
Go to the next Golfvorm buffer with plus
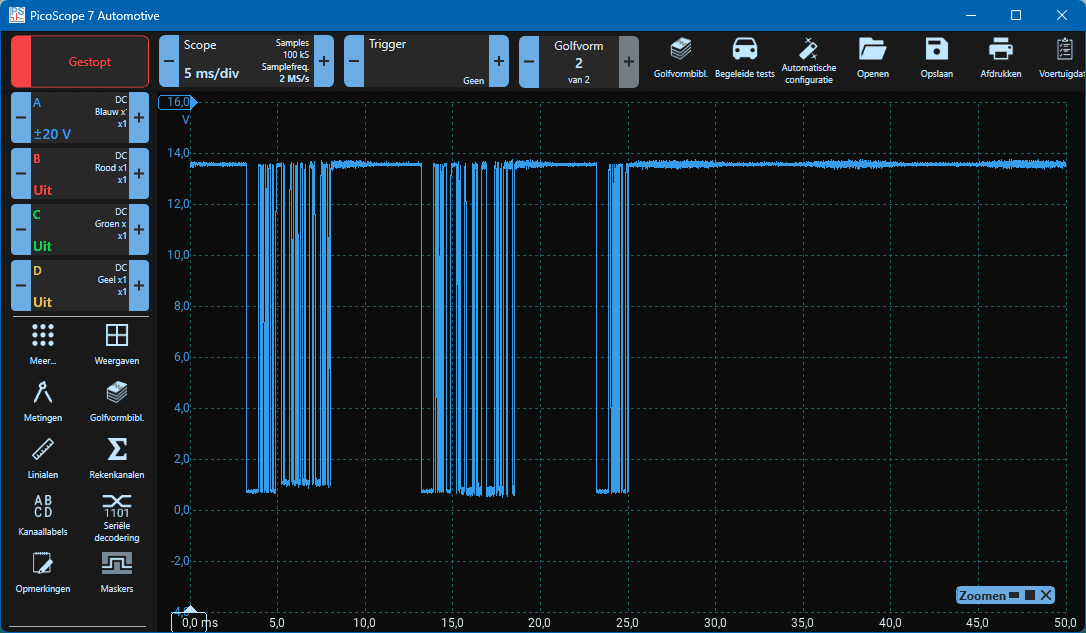(629, 62)
